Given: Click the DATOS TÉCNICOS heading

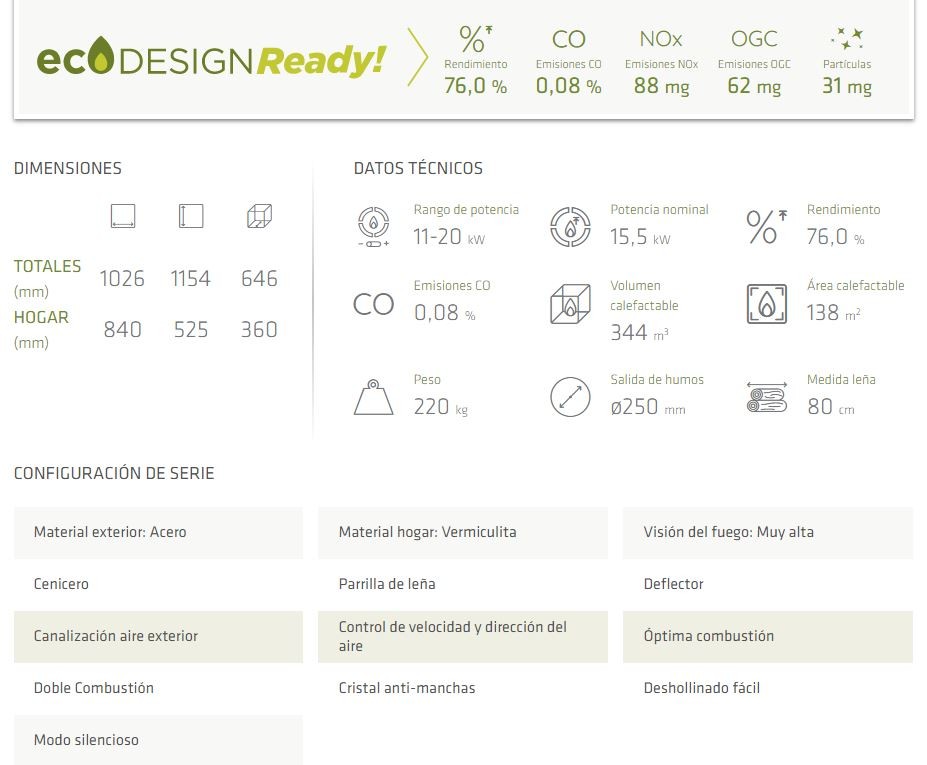Looking at the screenshot, I should click(x=418, y=168).
